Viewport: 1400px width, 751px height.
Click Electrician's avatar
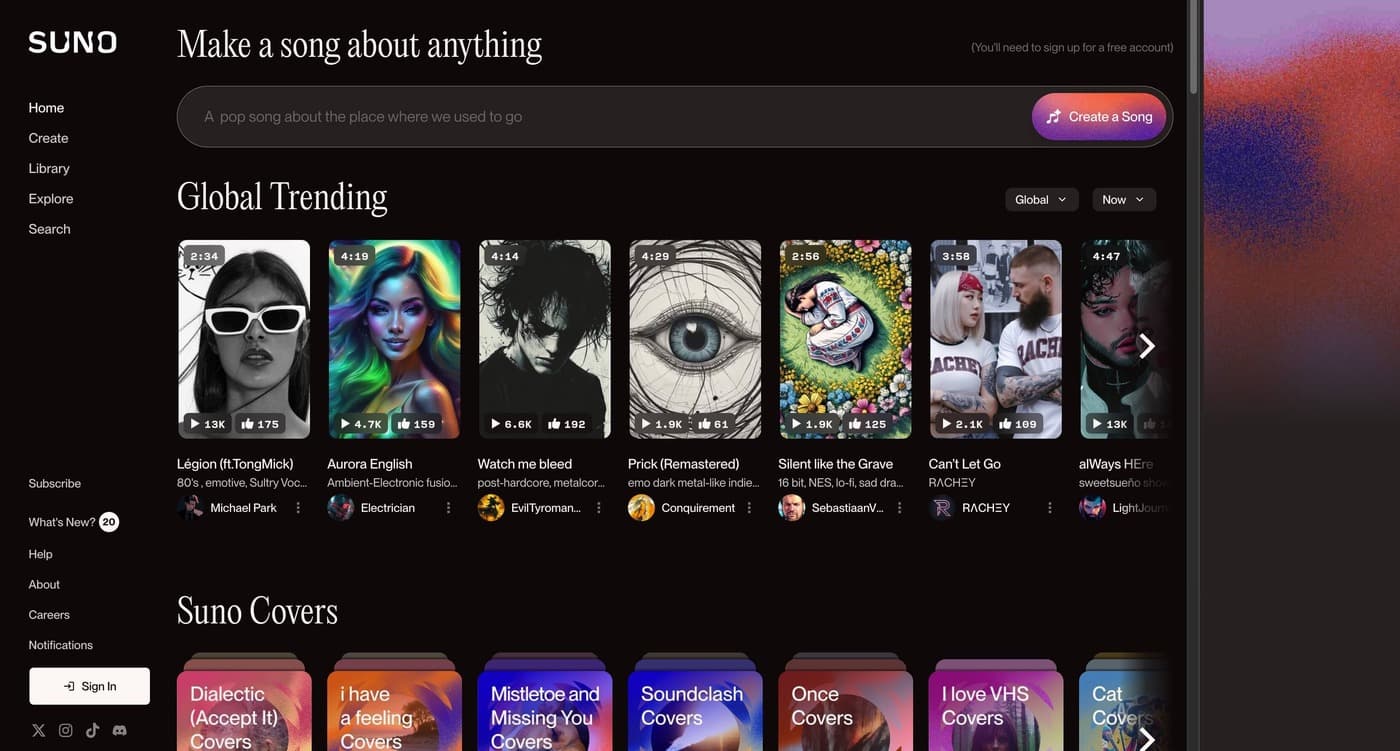click(x=341, y=508)
